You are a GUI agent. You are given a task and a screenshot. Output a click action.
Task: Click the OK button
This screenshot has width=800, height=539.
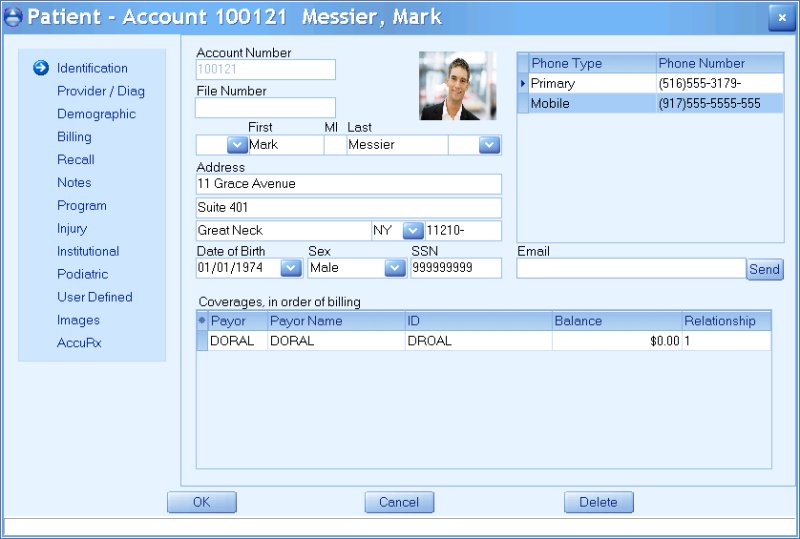[x=202, y=502]
